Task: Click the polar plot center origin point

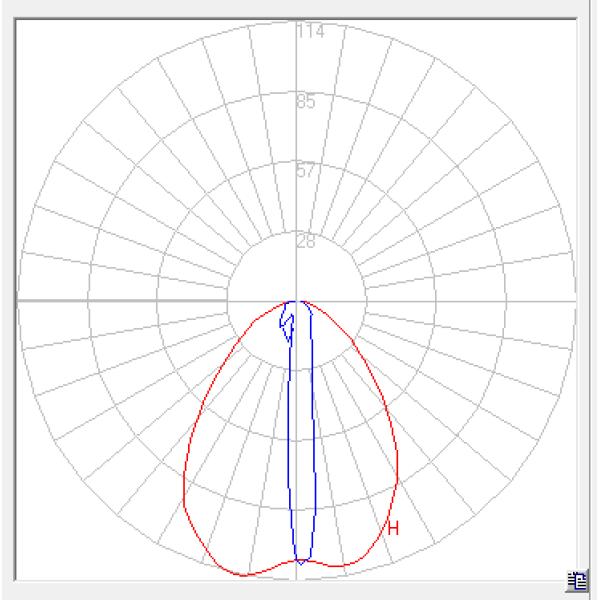Action: tap(297, 300)
